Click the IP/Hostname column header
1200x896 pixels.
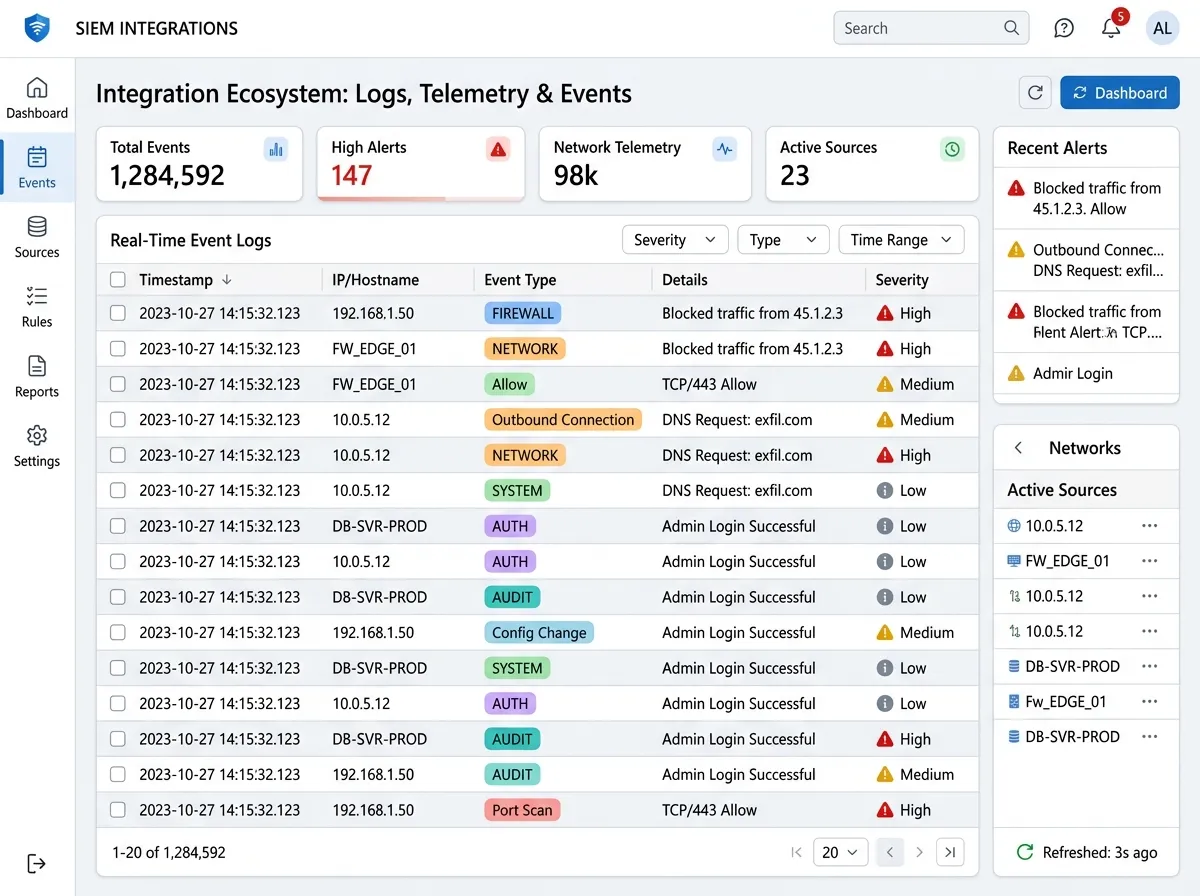(x=375, y=280)
